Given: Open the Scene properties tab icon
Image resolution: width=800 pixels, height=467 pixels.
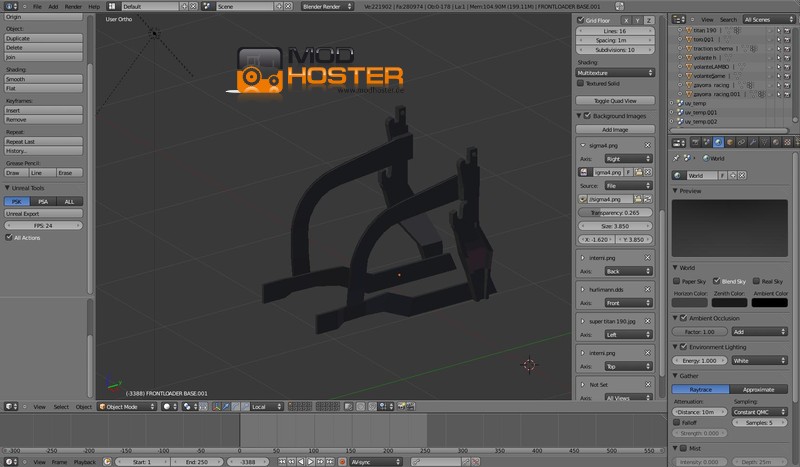Looking at the screenshot, I should [707, 142].
